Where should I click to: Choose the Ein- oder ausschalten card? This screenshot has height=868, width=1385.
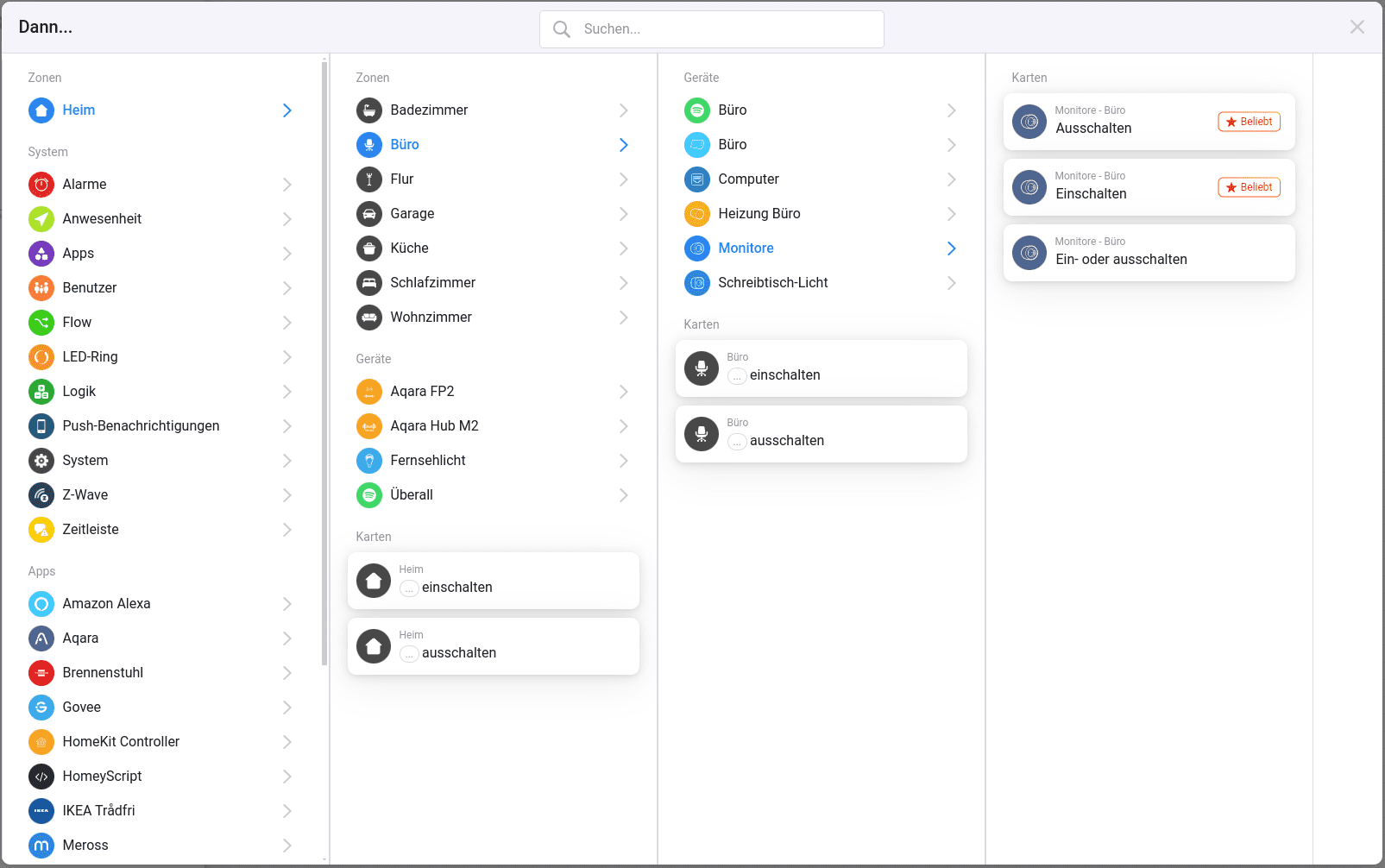(1149, 253)
